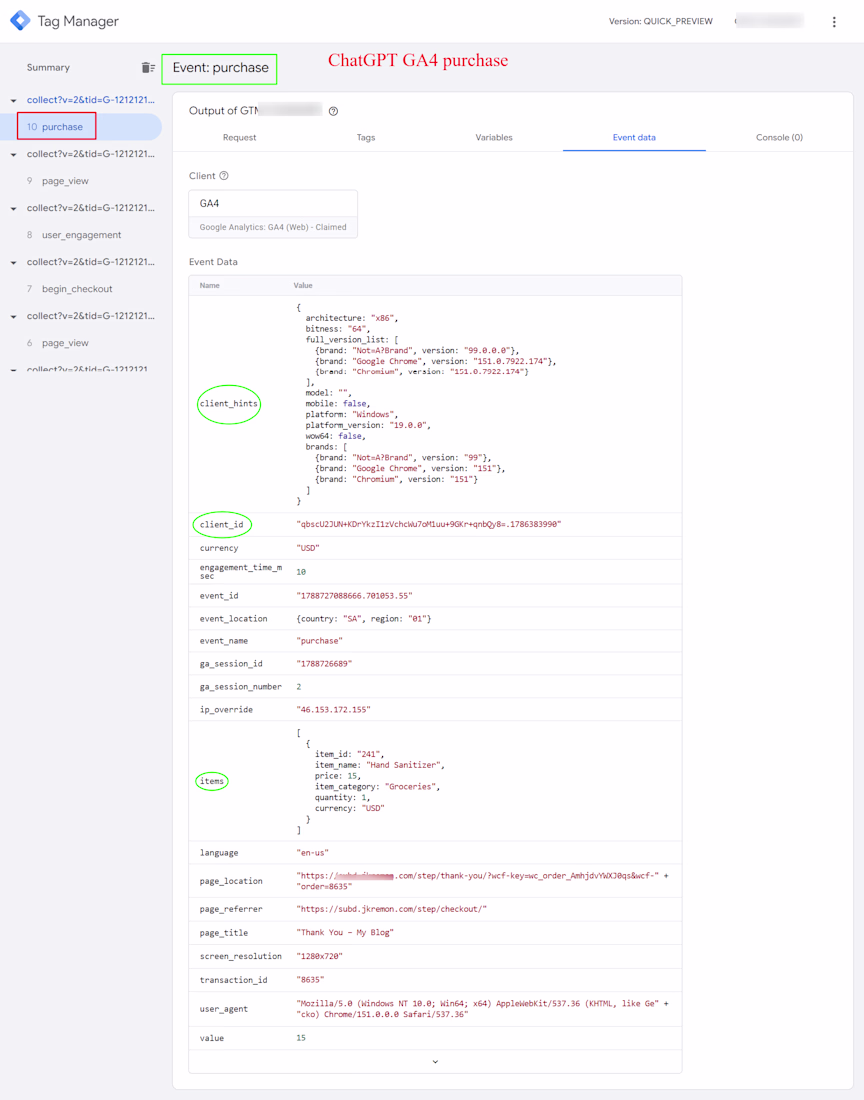Screen dimensions: 864x1100
Task: Click the client_id row name
Action: (222, 525)
